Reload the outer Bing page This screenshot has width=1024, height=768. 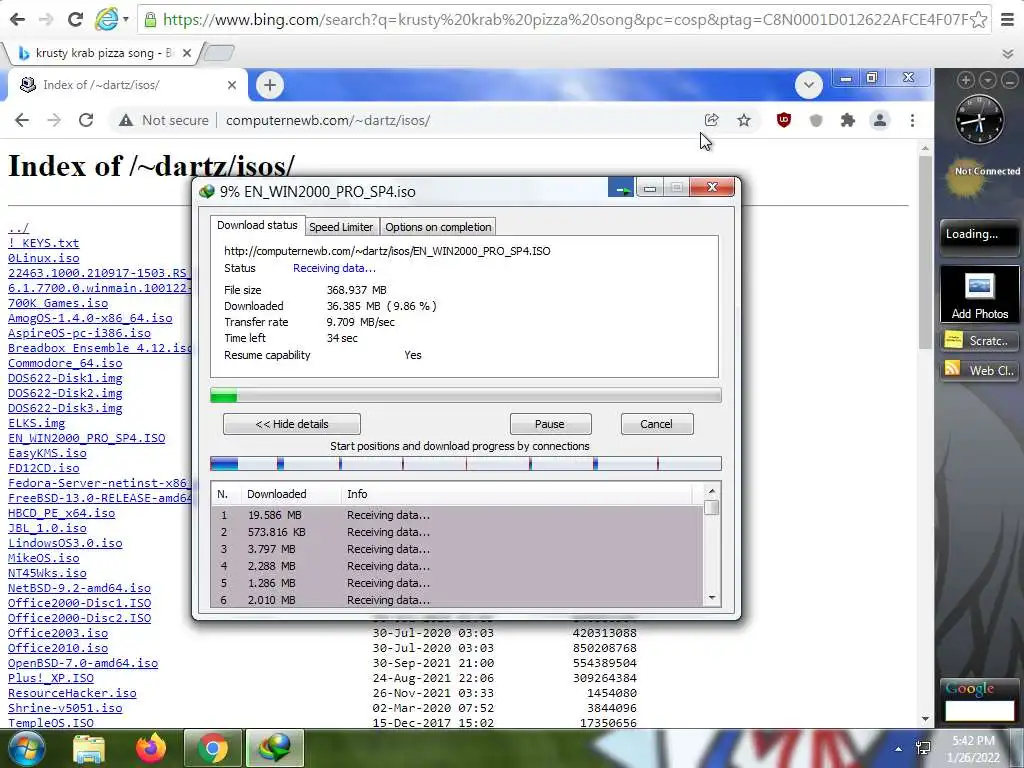click(x=76, y=20)
